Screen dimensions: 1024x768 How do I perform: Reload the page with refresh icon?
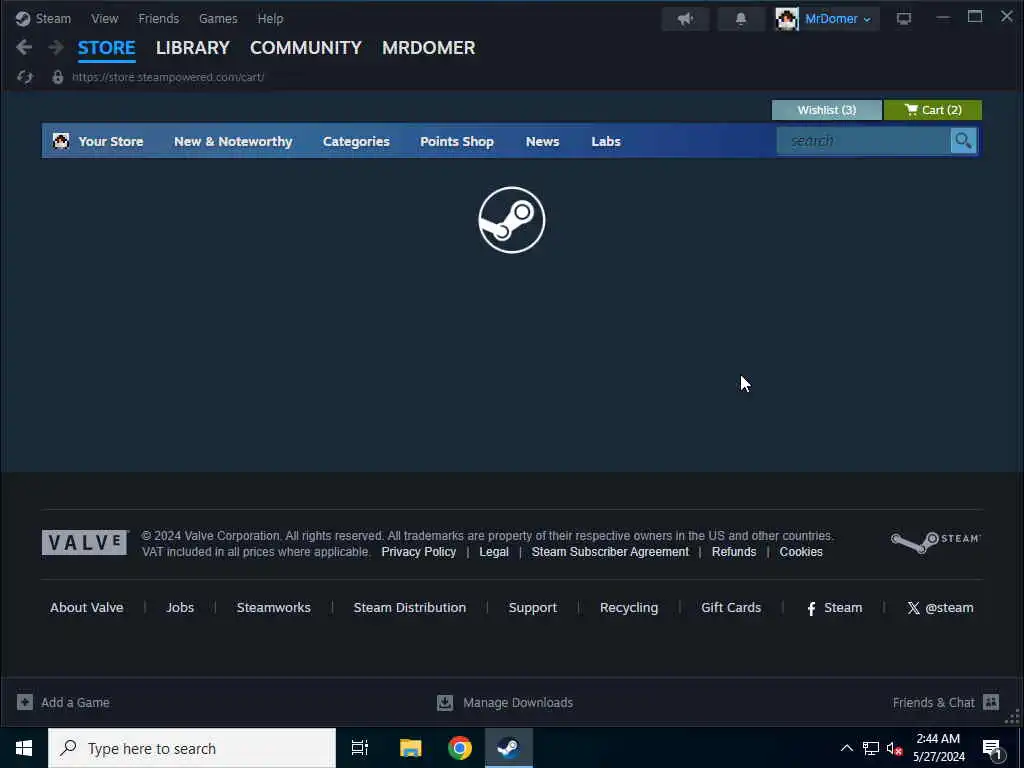[x=25, y=77]
